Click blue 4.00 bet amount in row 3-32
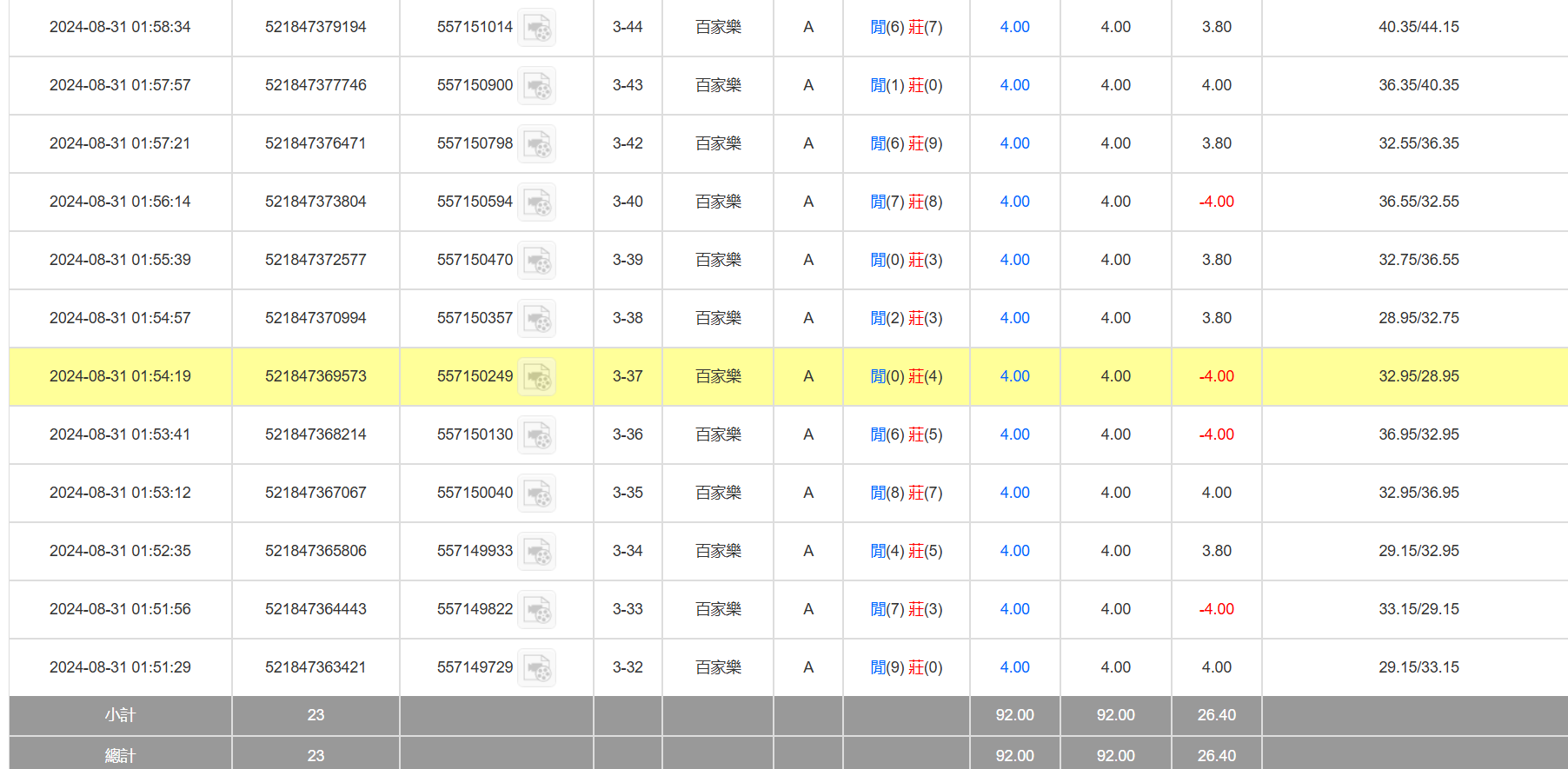 [1014, 667]
